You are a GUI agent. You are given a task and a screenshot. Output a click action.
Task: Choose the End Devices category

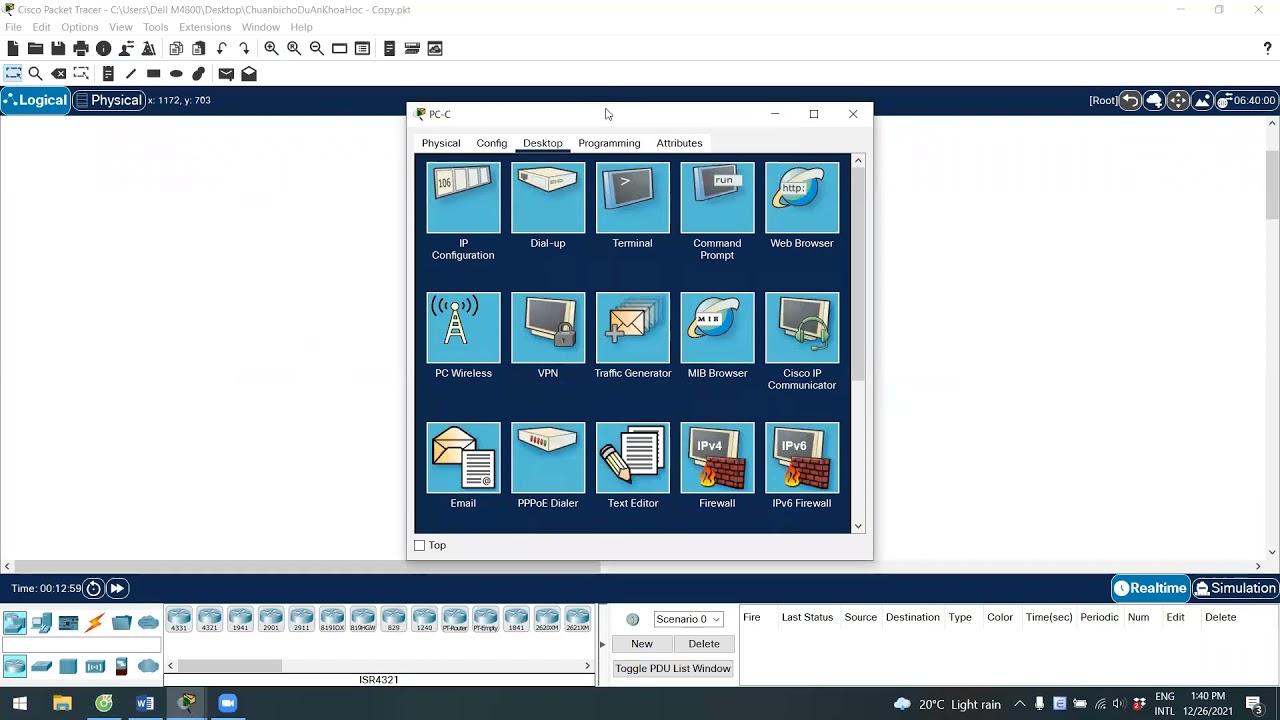pyautogui.click(x=41, y=623)
